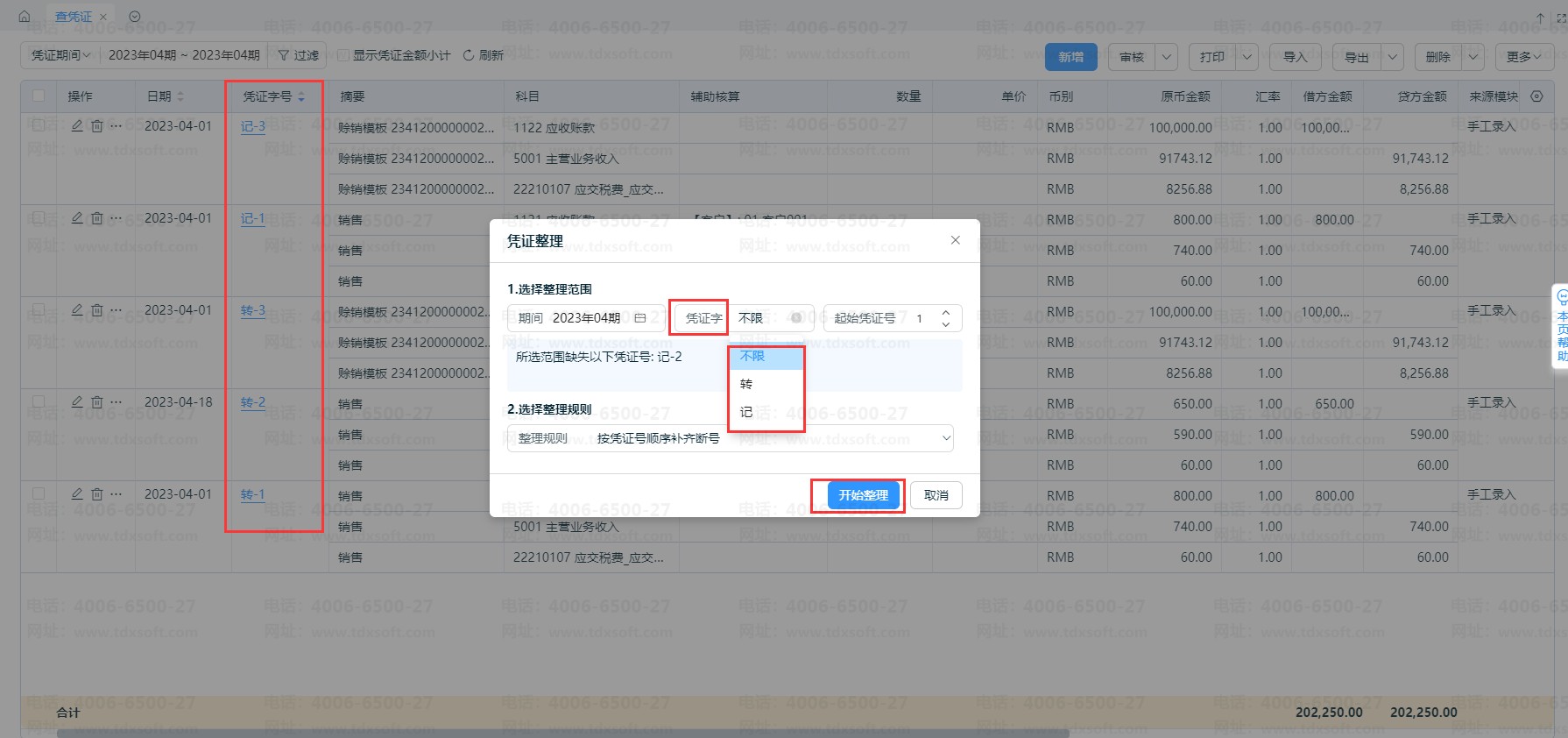The width and height of the screenshot is (1568, 738).
Task: Check the select-all checkbox in table header
Action: [39, 96]
